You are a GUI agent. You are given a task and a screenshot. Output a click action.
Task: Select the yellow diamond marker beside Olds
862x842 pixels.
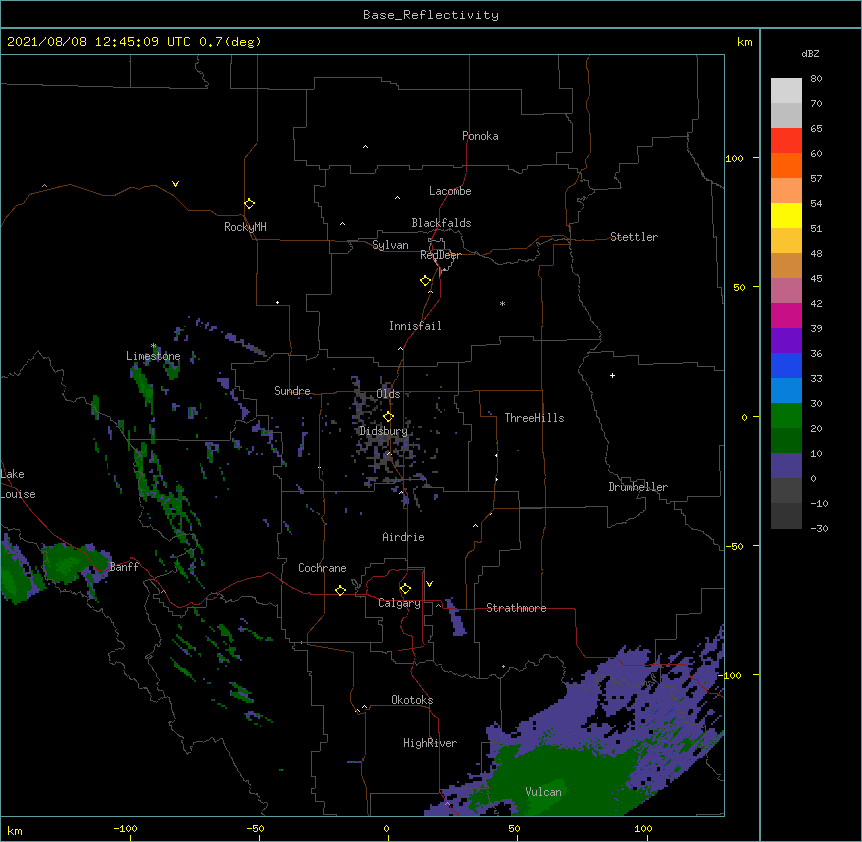click(x=389, y=417)
